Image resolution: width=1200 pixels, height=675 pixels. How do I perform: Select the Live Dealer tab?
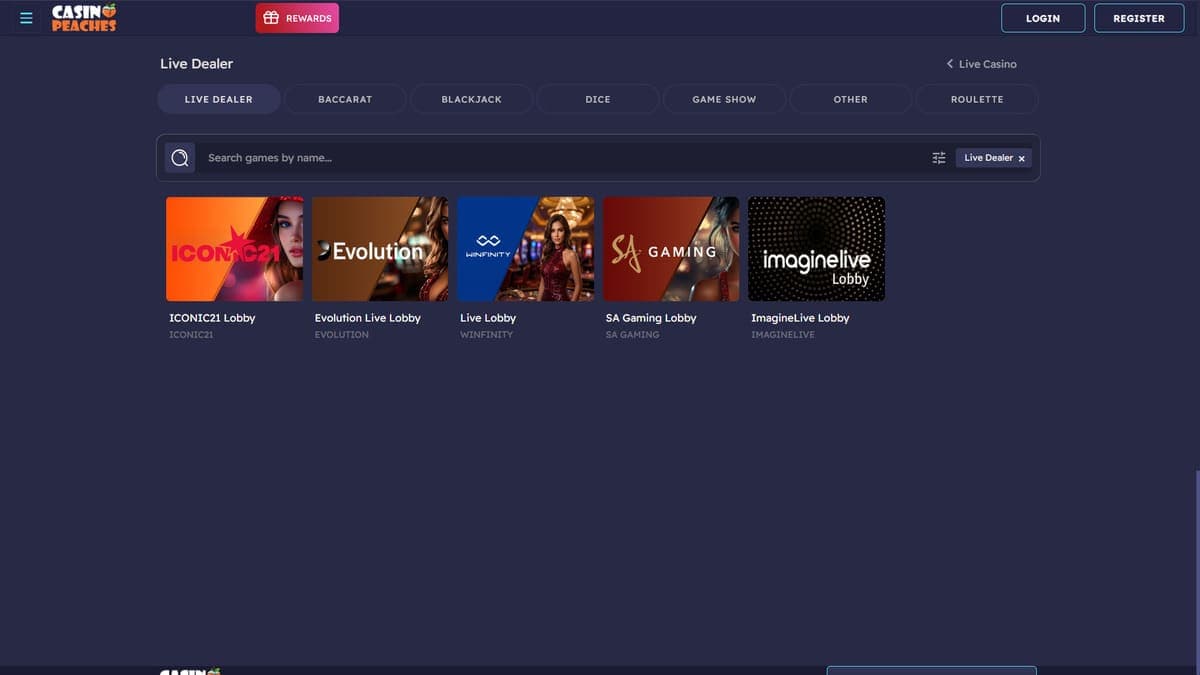218,99
